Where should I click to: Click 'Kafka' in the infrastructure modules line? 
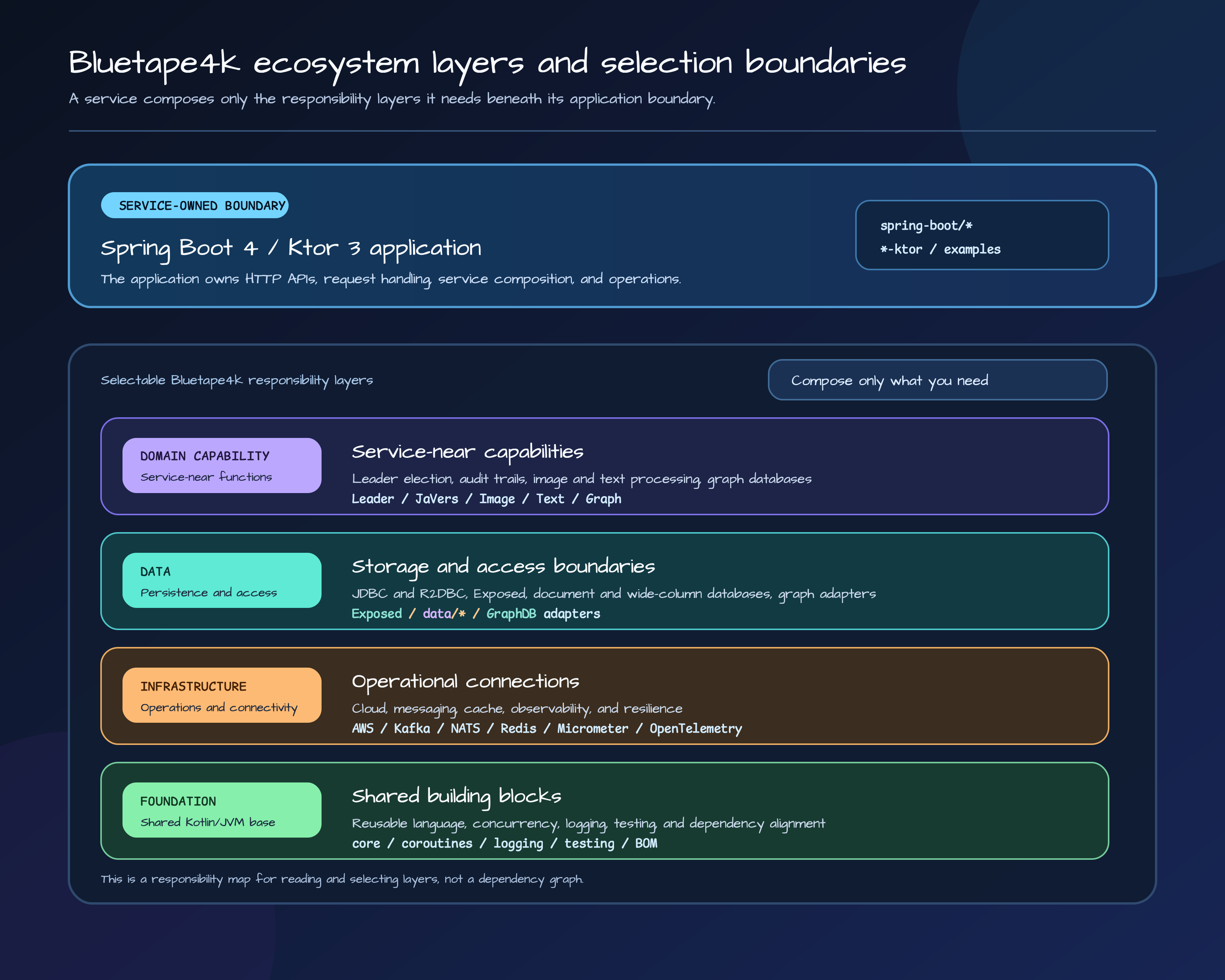click(412, 728)
